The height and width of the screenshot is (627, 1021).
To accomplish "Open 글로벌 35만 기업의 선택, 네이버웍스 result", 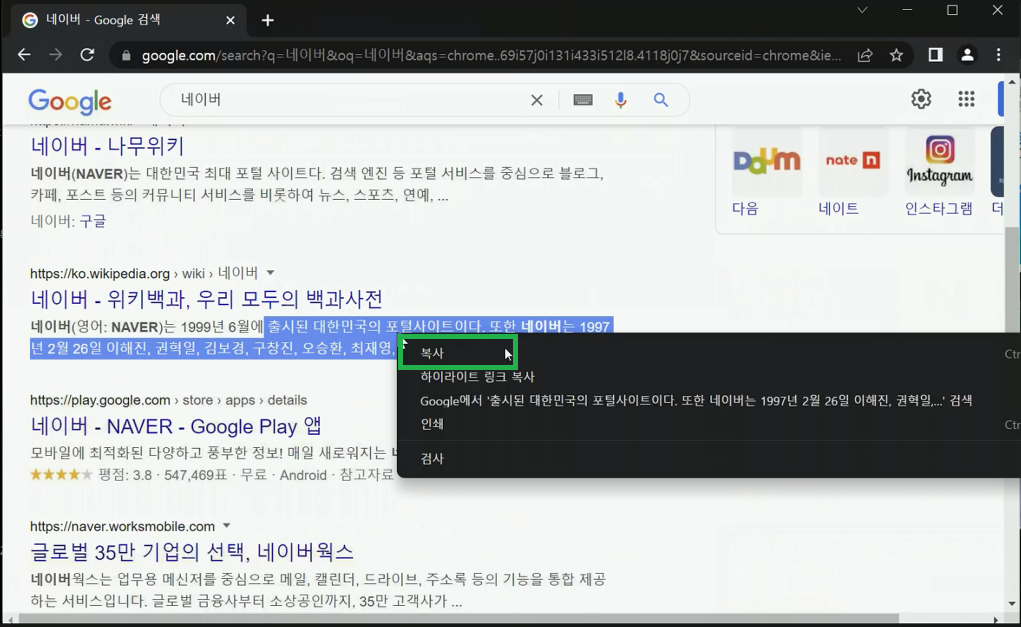I will tap(192, 552).
